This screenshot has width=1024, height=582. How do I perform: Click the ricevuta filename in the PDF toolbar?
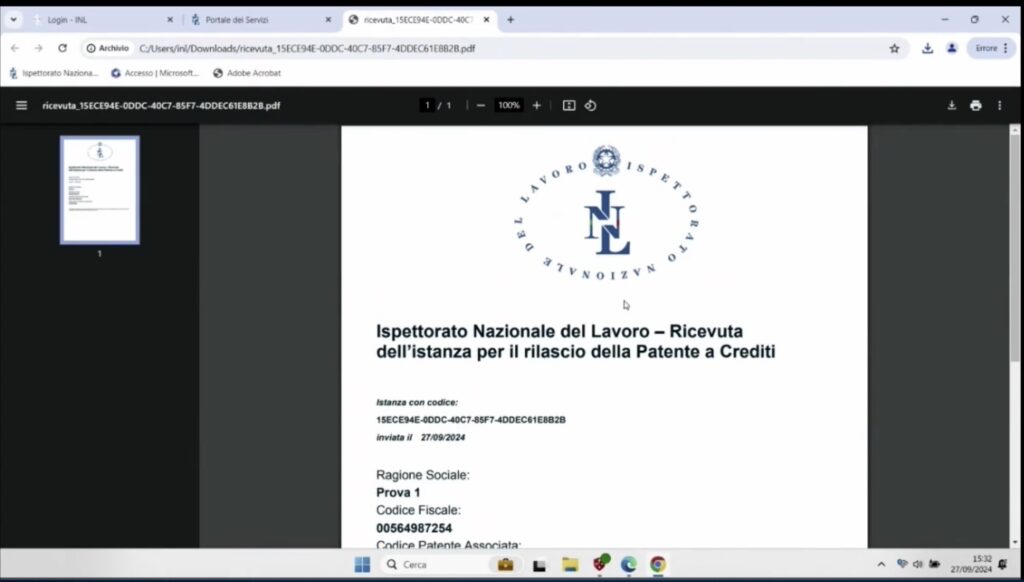(x=161, y=105)
